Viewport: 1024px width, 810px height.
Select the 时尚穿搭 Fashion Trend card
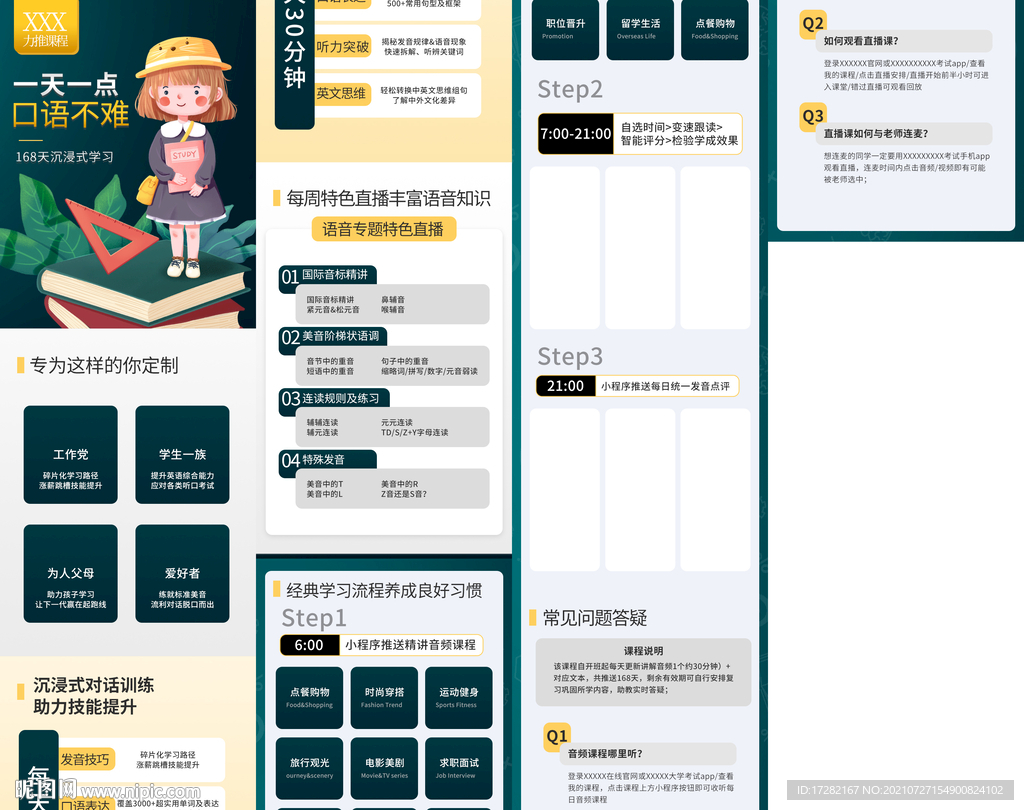click(384, 698)
